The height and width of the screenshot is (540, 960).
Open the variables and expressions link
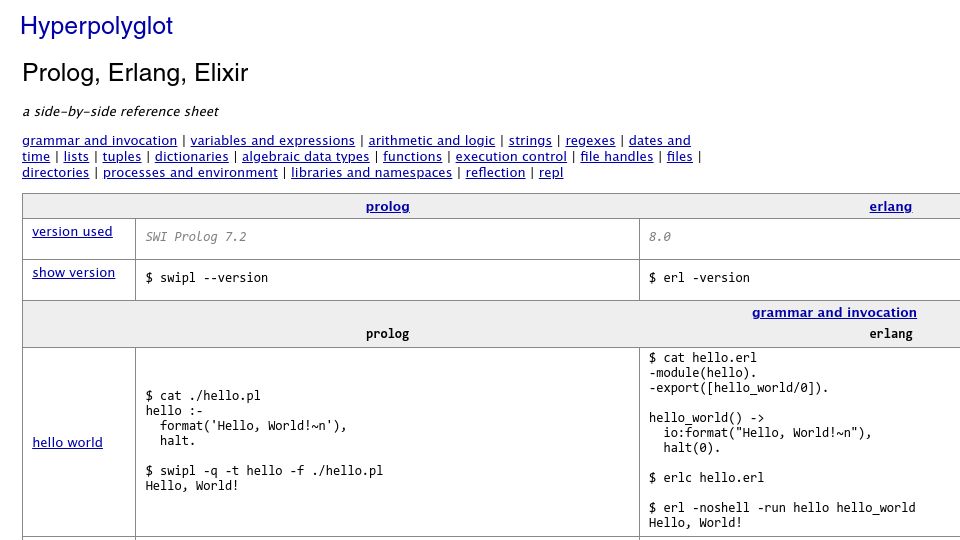click(272, 141)
